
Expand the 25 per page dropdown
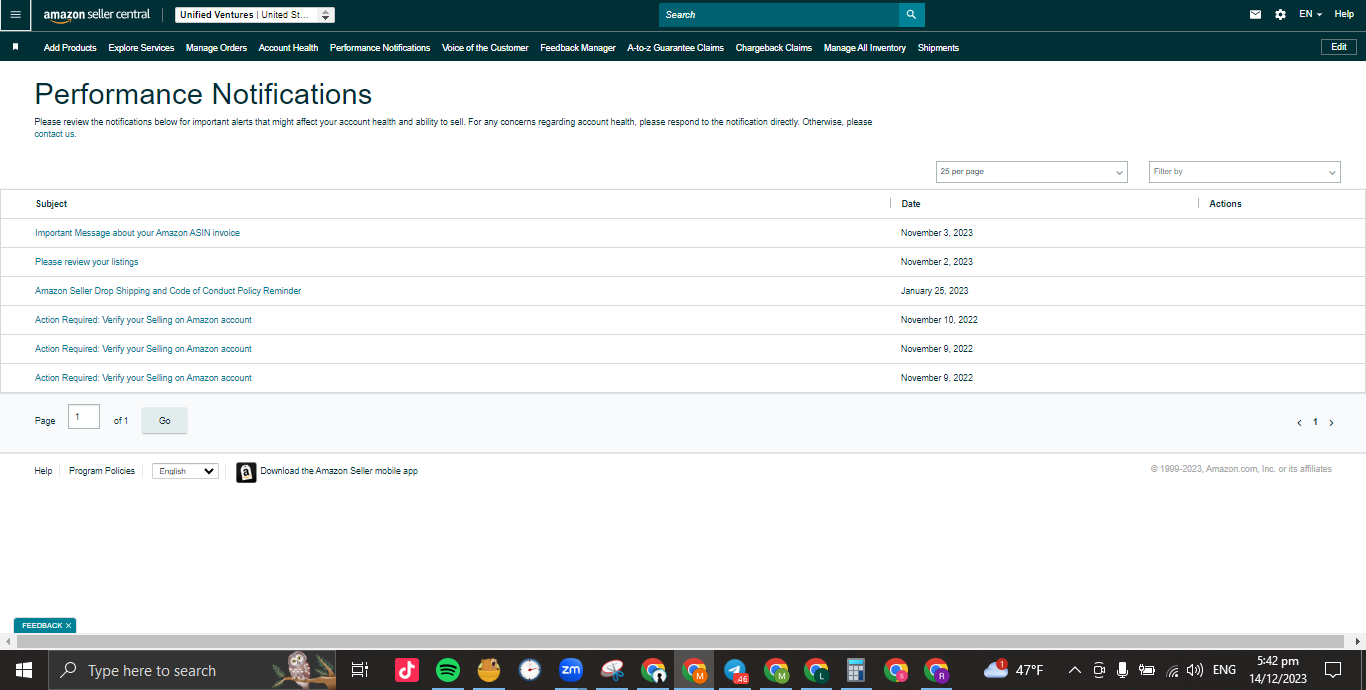point(1031,172)
